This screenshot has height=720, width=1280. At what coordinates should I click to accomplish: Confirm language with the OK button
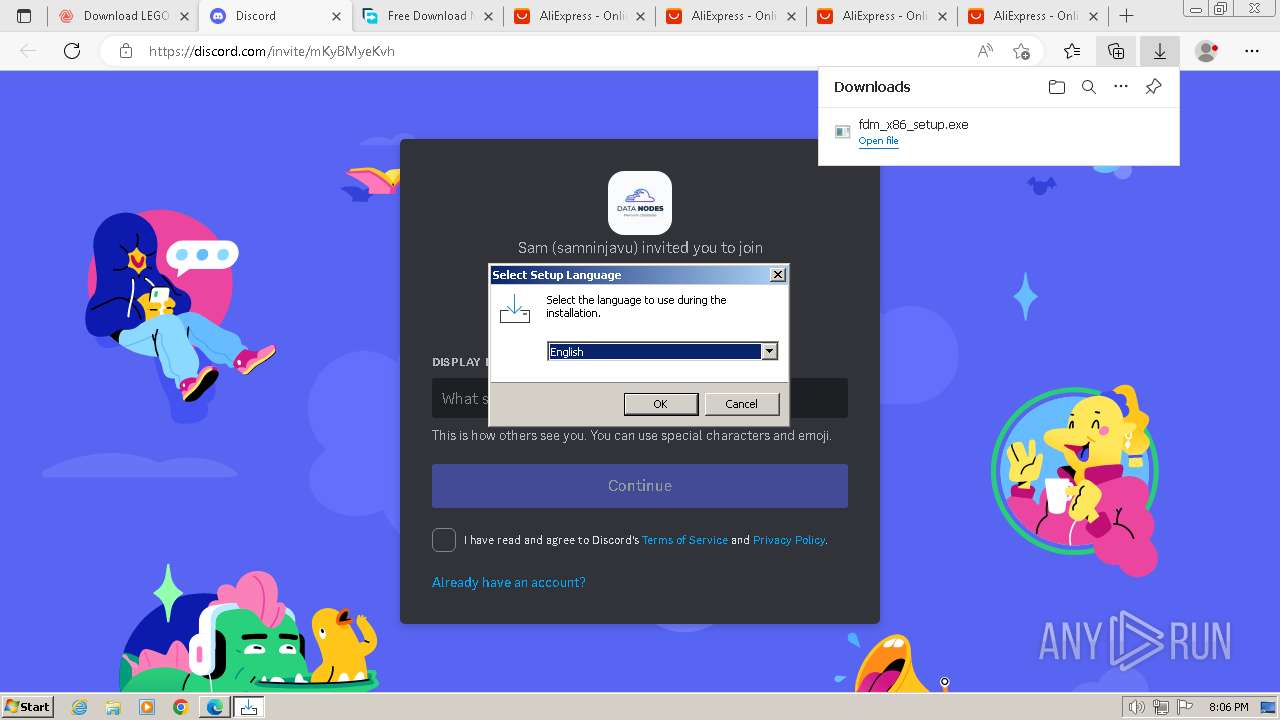coord(660,404)
